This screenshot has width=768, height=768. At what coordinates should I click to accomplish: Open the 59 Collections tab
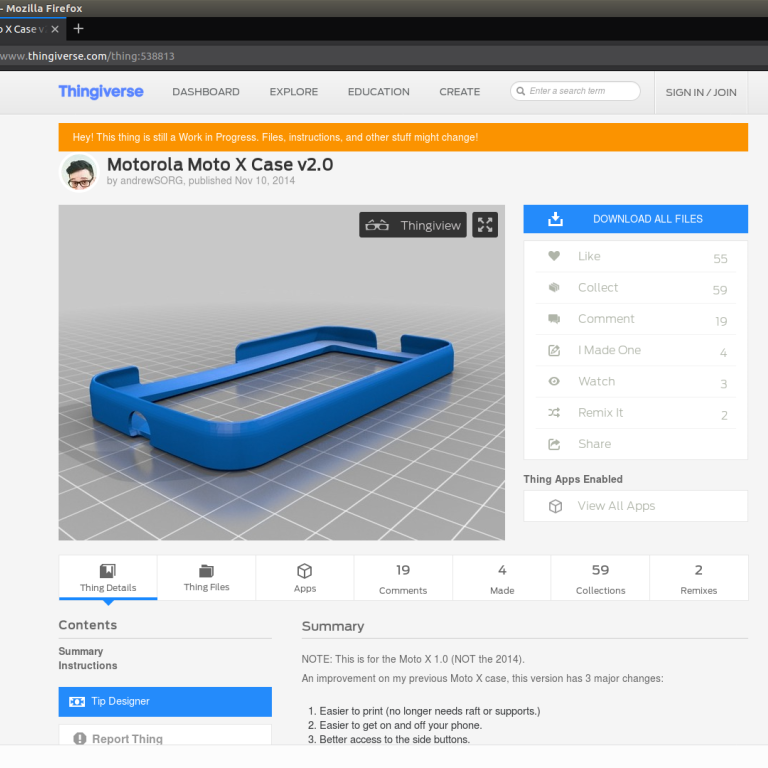(600, 577)
